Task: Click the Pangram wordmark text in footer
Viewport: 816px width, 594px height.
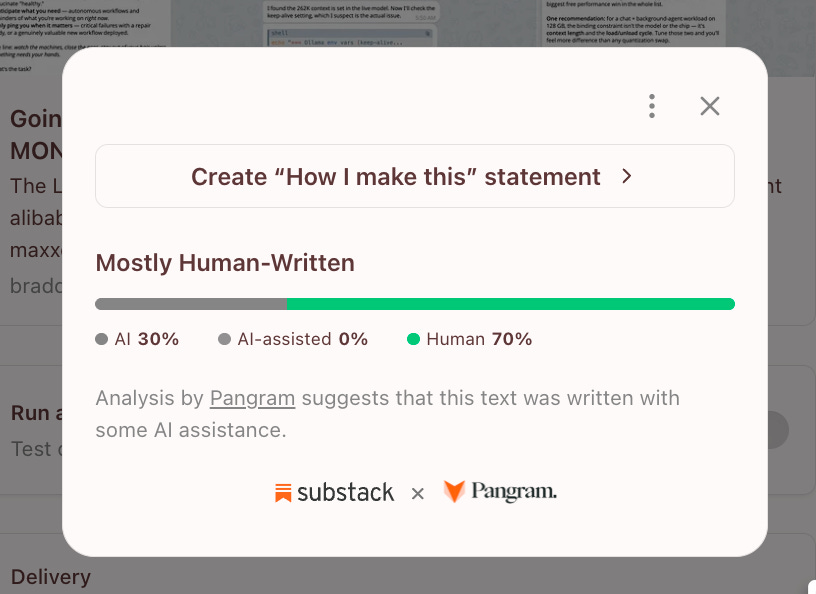Action: coord(514,491)
